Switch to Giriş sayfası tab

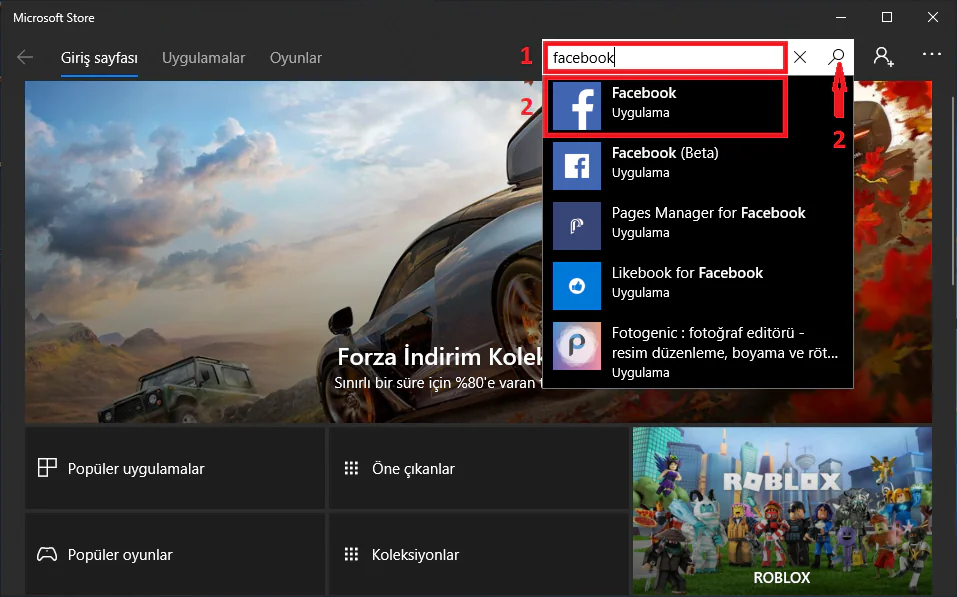(x=99, y=58)
